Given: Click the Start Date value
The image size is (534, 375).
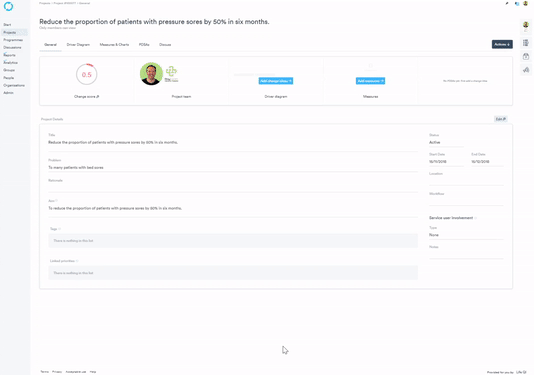Looking at the screenshot, I should tap(438, 162).
